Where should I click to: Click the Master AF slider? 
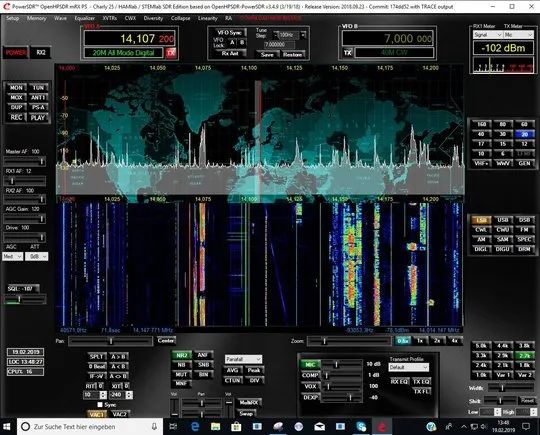tap(24, 161)
